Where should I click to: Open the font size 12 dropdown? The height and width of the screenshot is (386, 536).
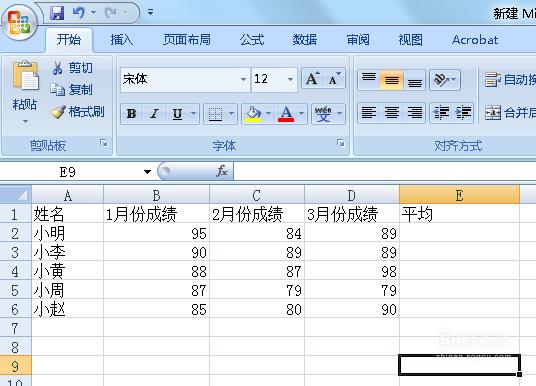[290, 79]
